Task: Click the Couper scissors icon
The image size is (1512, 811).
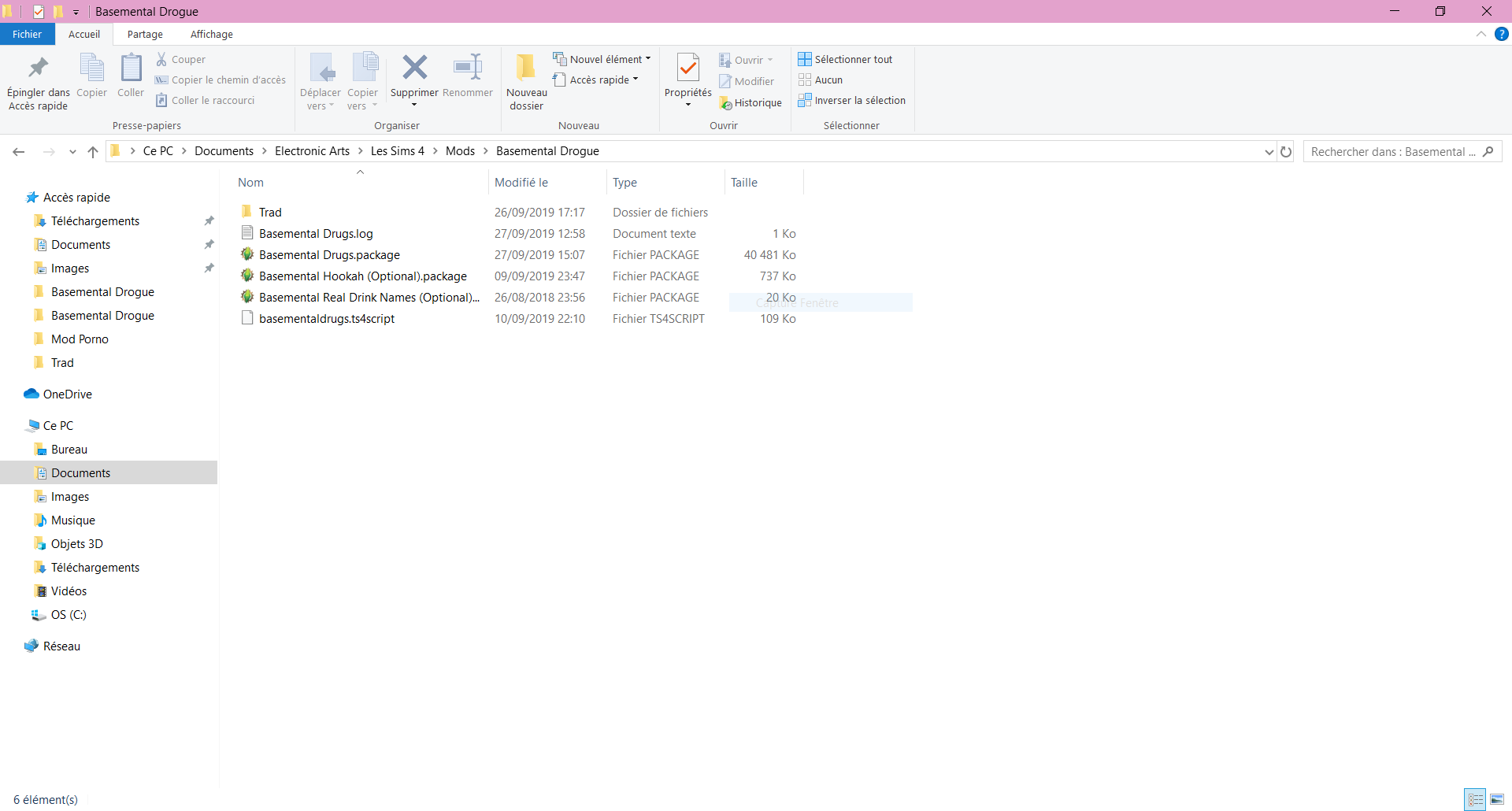Action: coord(161,59)
